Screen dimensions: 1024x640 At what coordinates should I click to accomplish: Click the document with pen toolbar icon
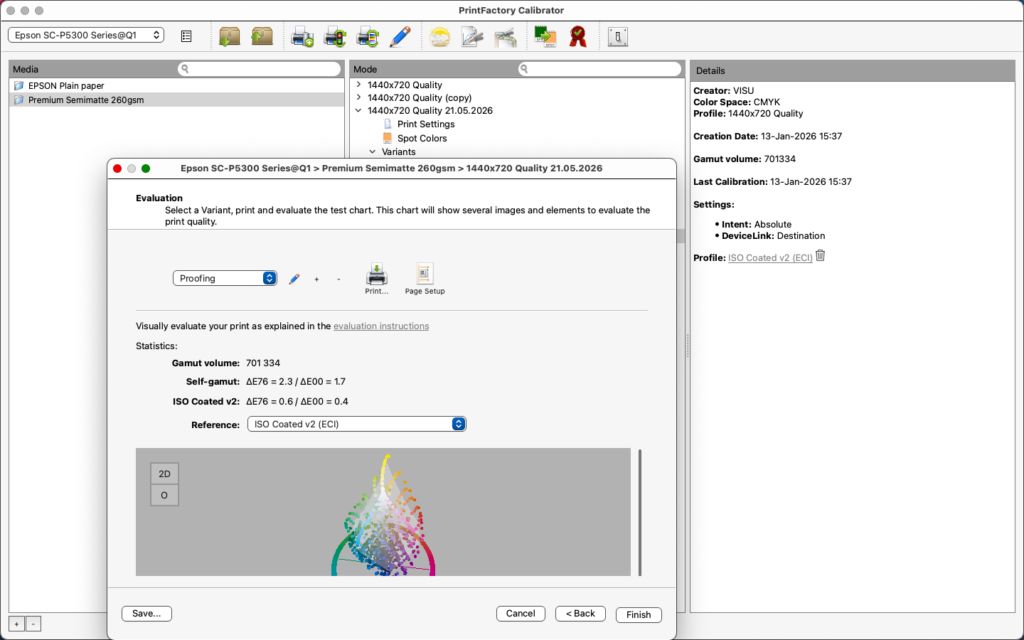click(472, 37)
